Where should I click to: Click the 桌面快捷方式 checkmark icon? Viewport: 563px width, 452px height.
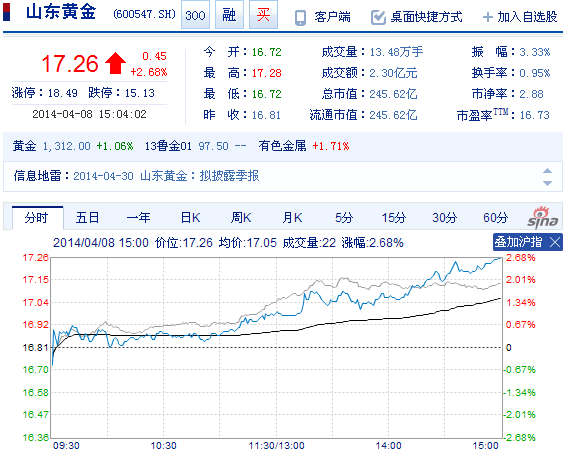(x=378, y=17)
